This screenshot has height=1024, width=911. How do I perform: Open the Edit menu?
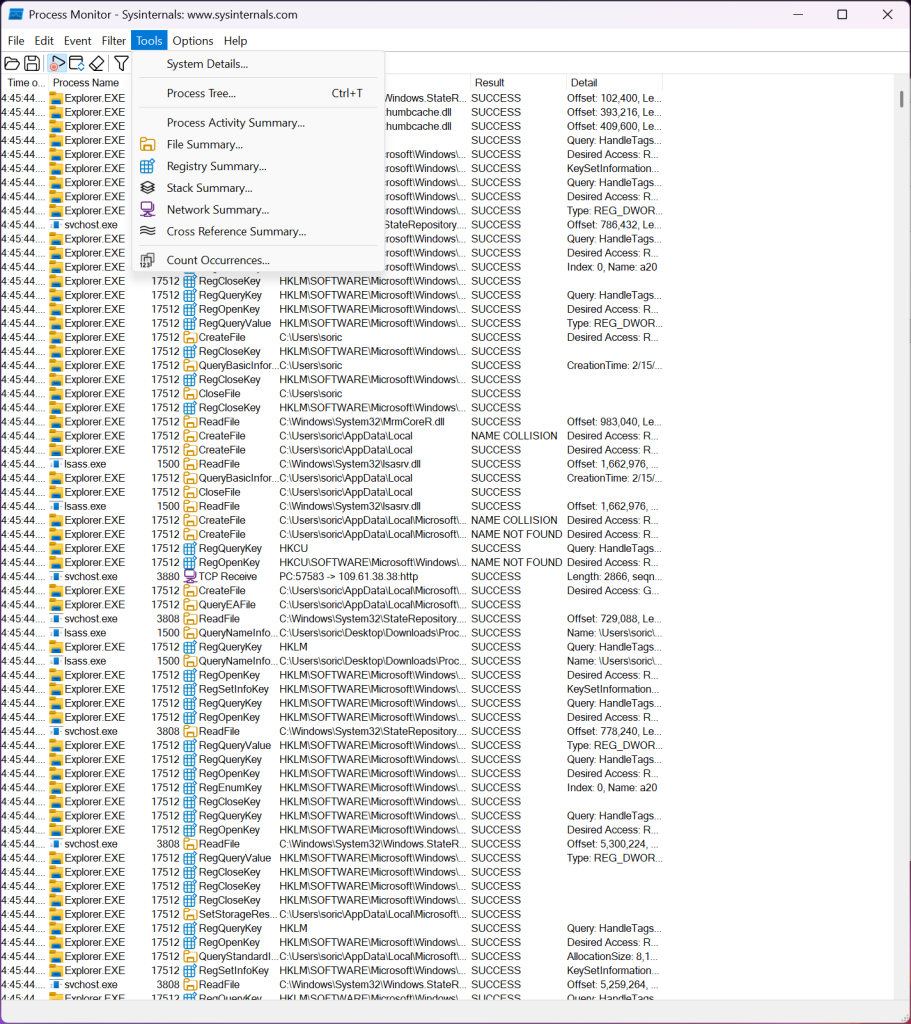pos(44,40)
